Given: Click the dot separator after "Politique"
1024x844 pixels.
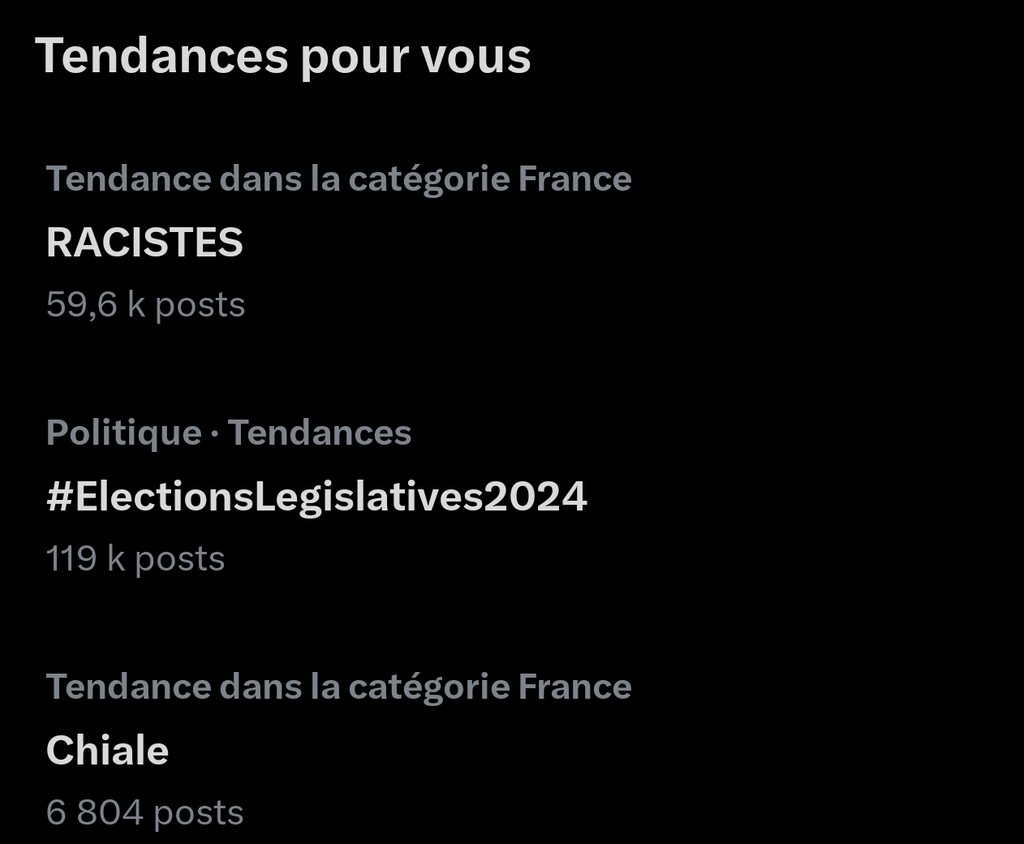Looking at the screenshot, I should [x=214, y=434].
